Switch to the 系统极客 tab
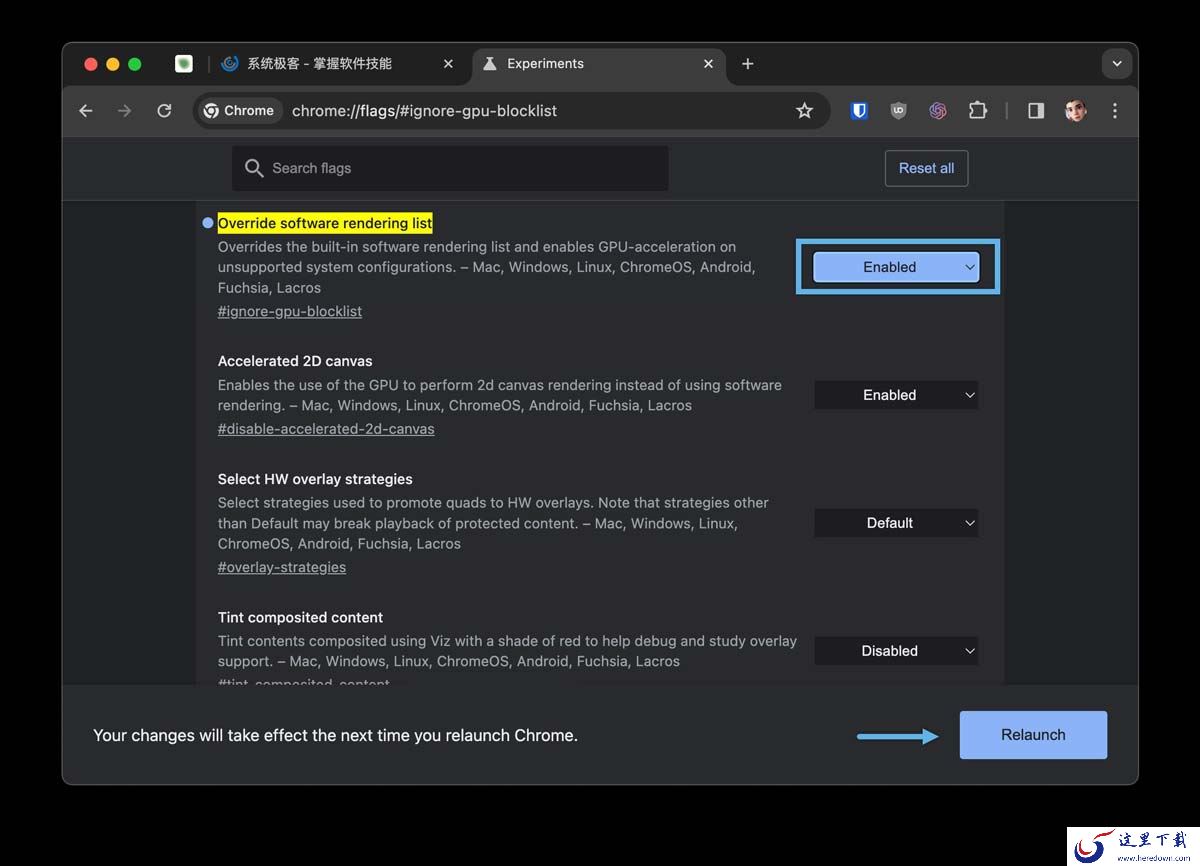 click(337, 64)
